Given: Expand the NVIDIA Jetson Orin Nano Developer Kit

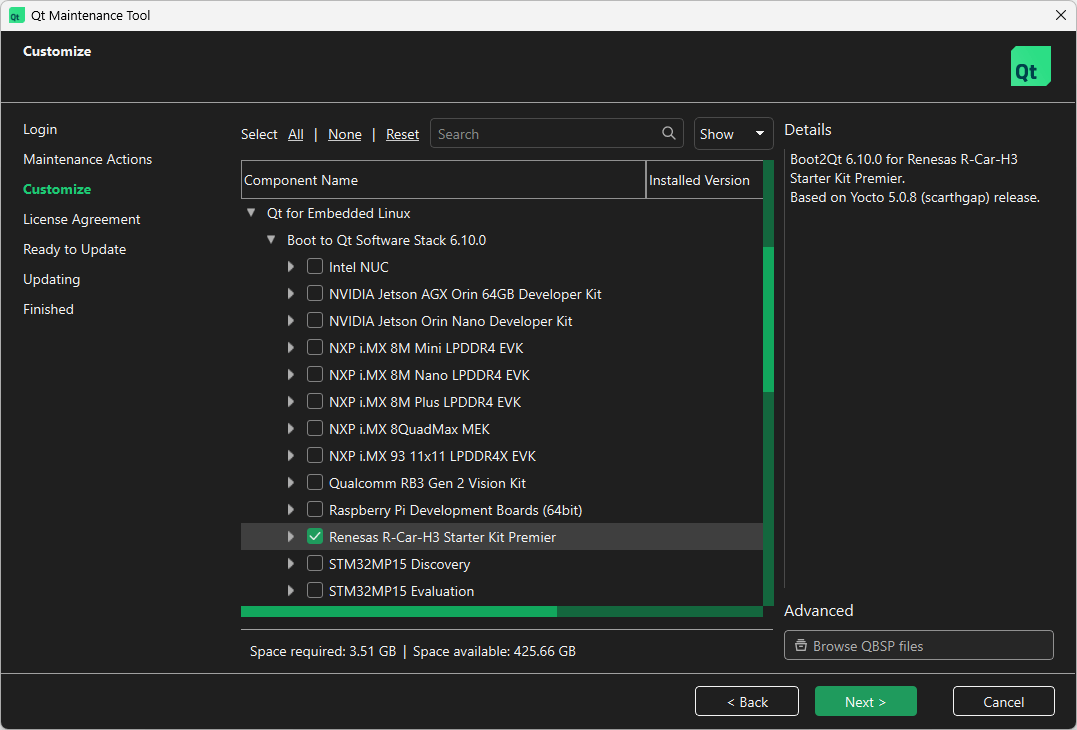Looking at the screenshot, I should coord(291,320).
